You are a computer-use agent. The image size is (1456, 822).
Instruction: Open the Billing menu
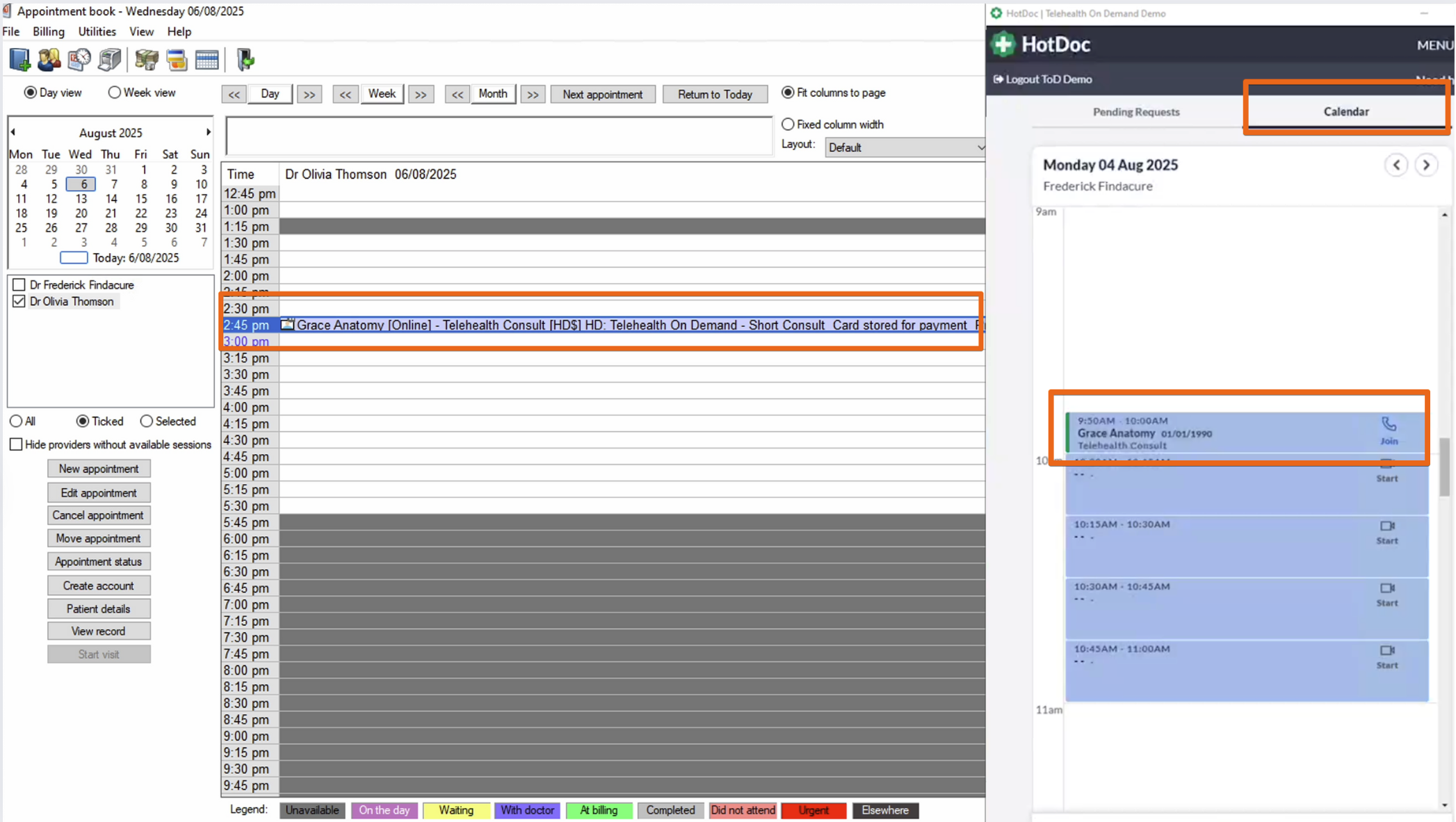coord(49,31)
